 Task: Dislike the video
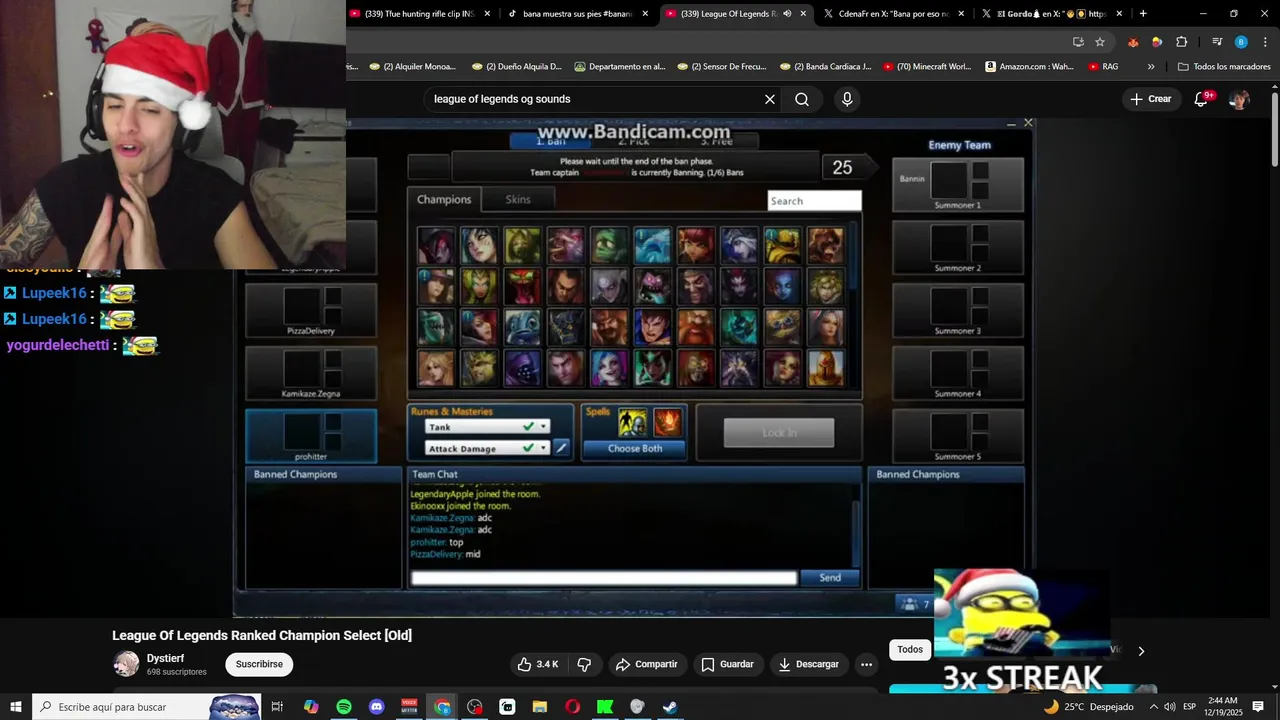(584, 664)
